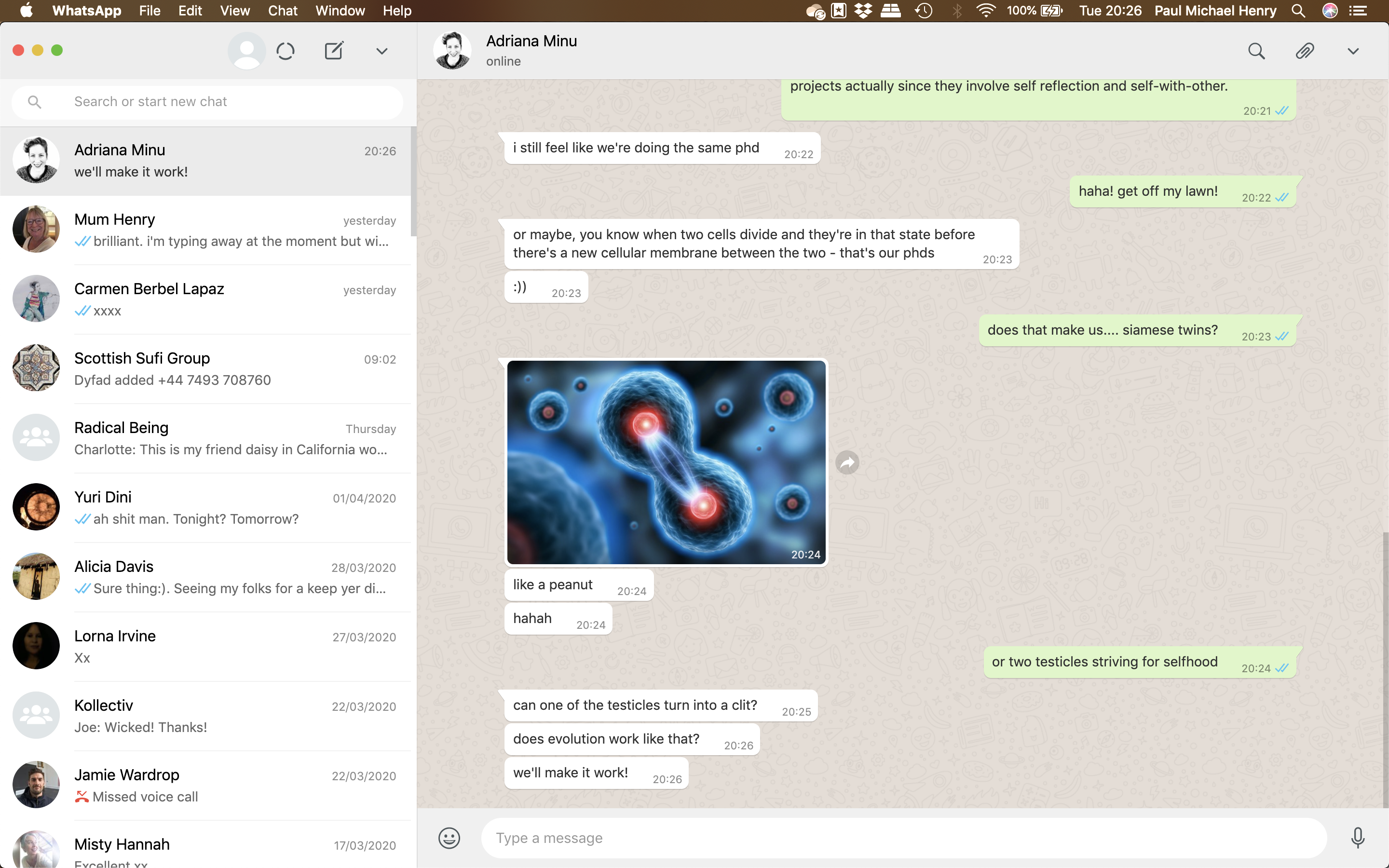Click the forward arrow beside cell image

(847, 462)
